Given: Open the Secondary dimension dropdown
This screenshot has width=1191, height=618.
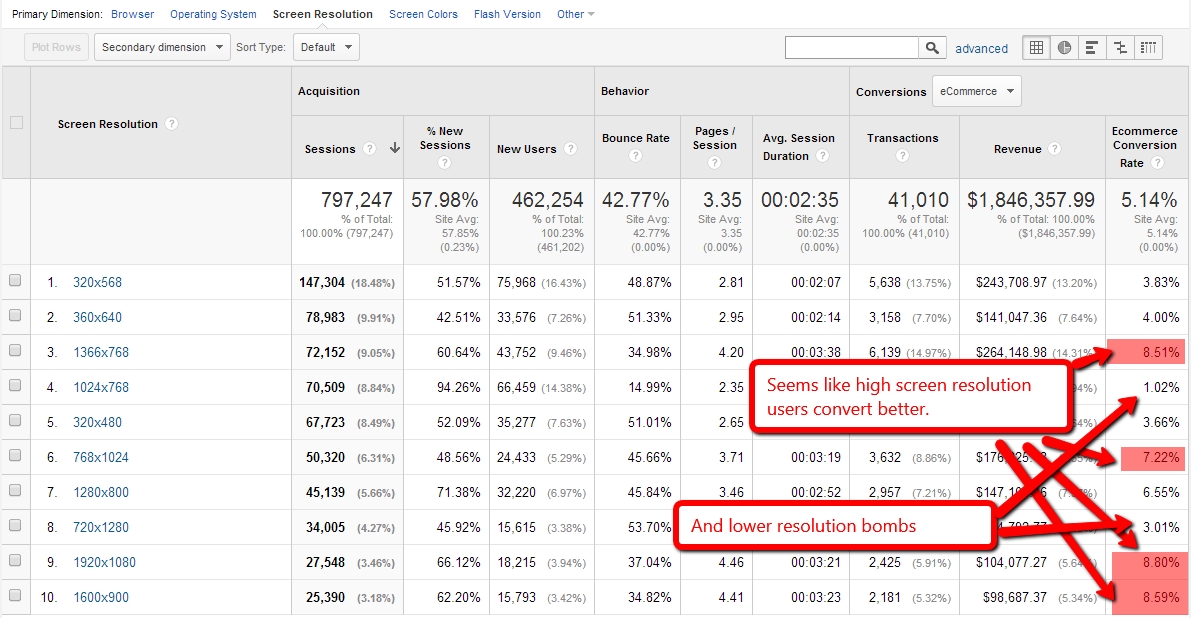Looking at the screenshot, I should [161, 46].
